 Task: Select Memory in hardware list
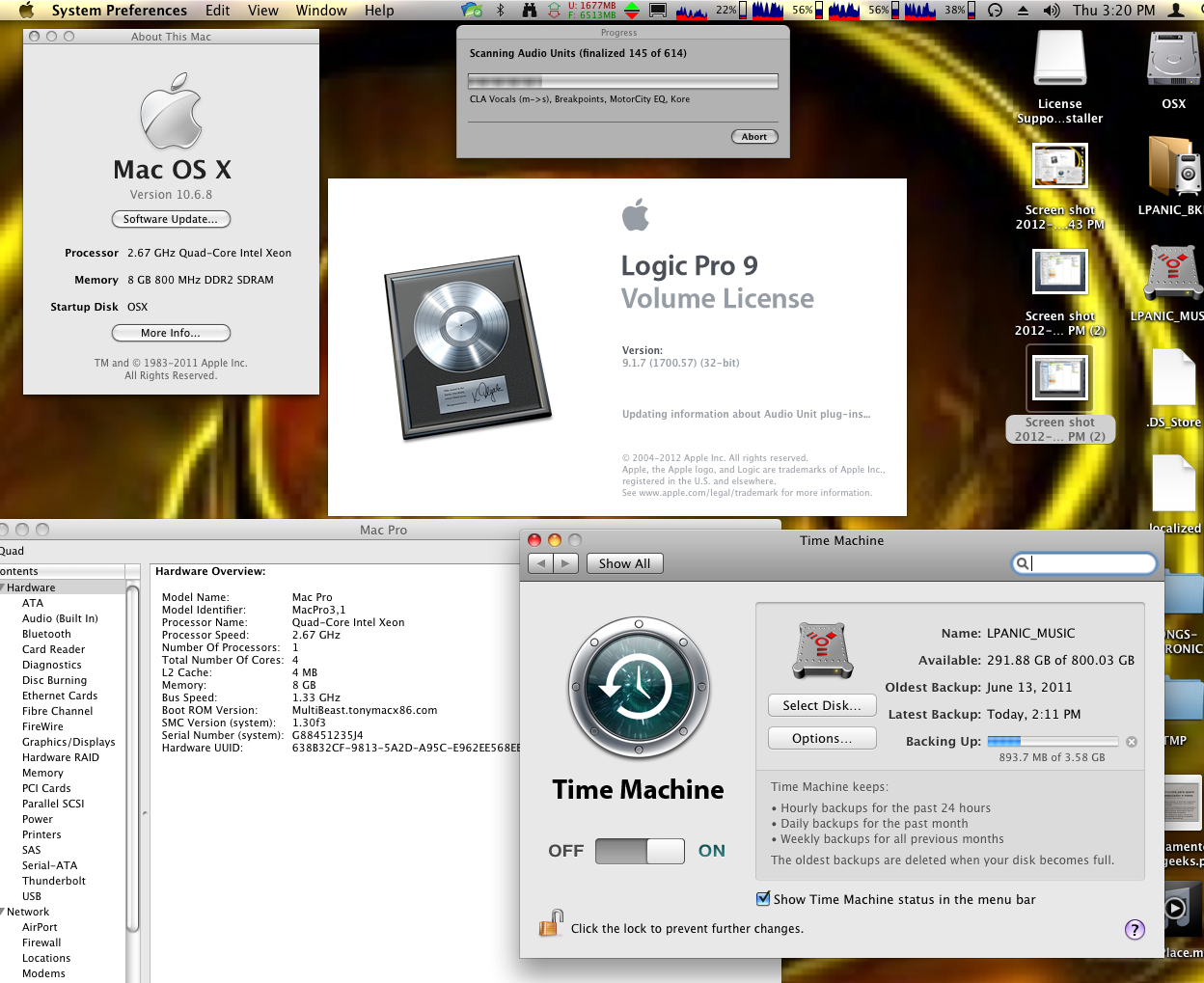point(42,773)
